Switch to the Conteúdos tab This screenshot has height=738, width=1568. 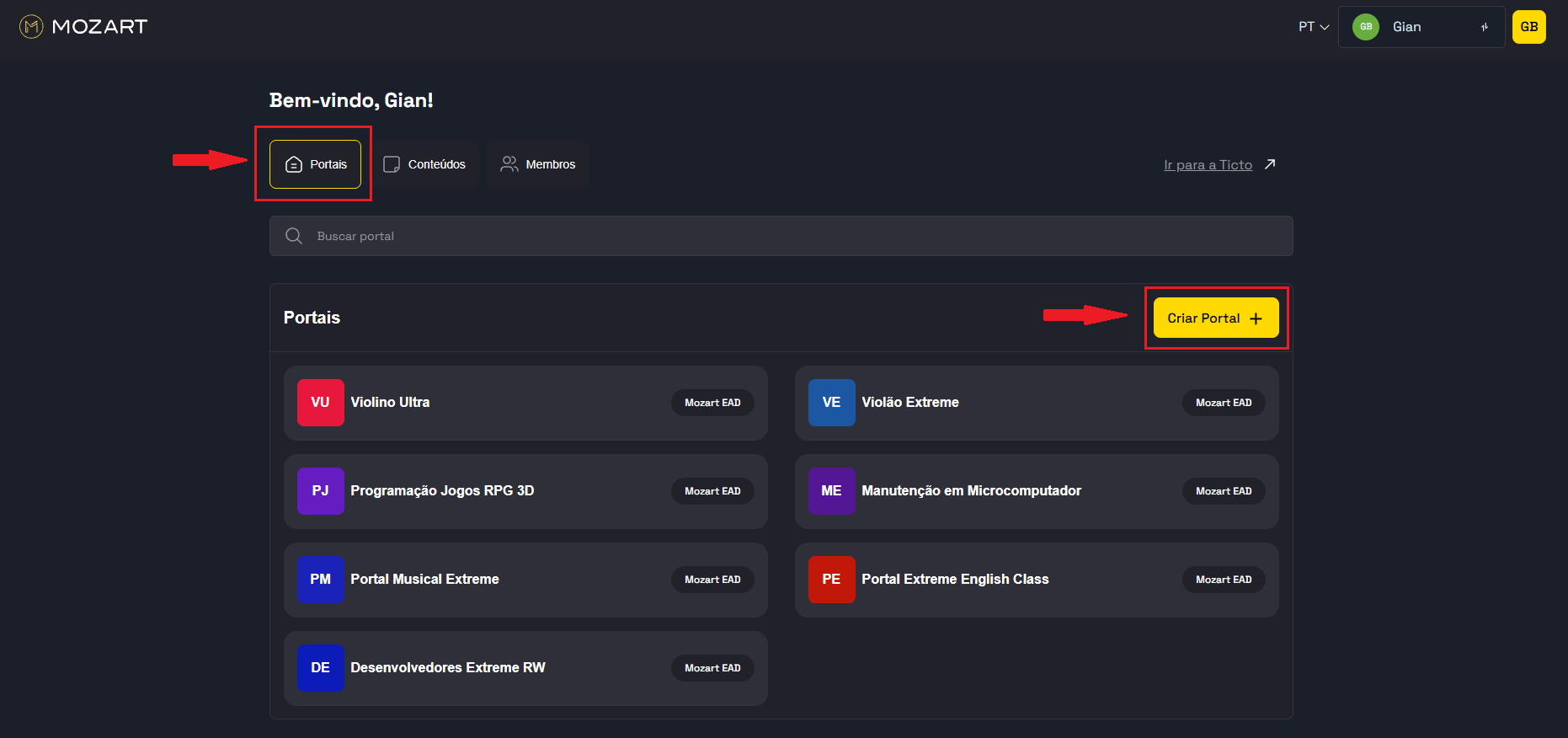pos(424,164)
